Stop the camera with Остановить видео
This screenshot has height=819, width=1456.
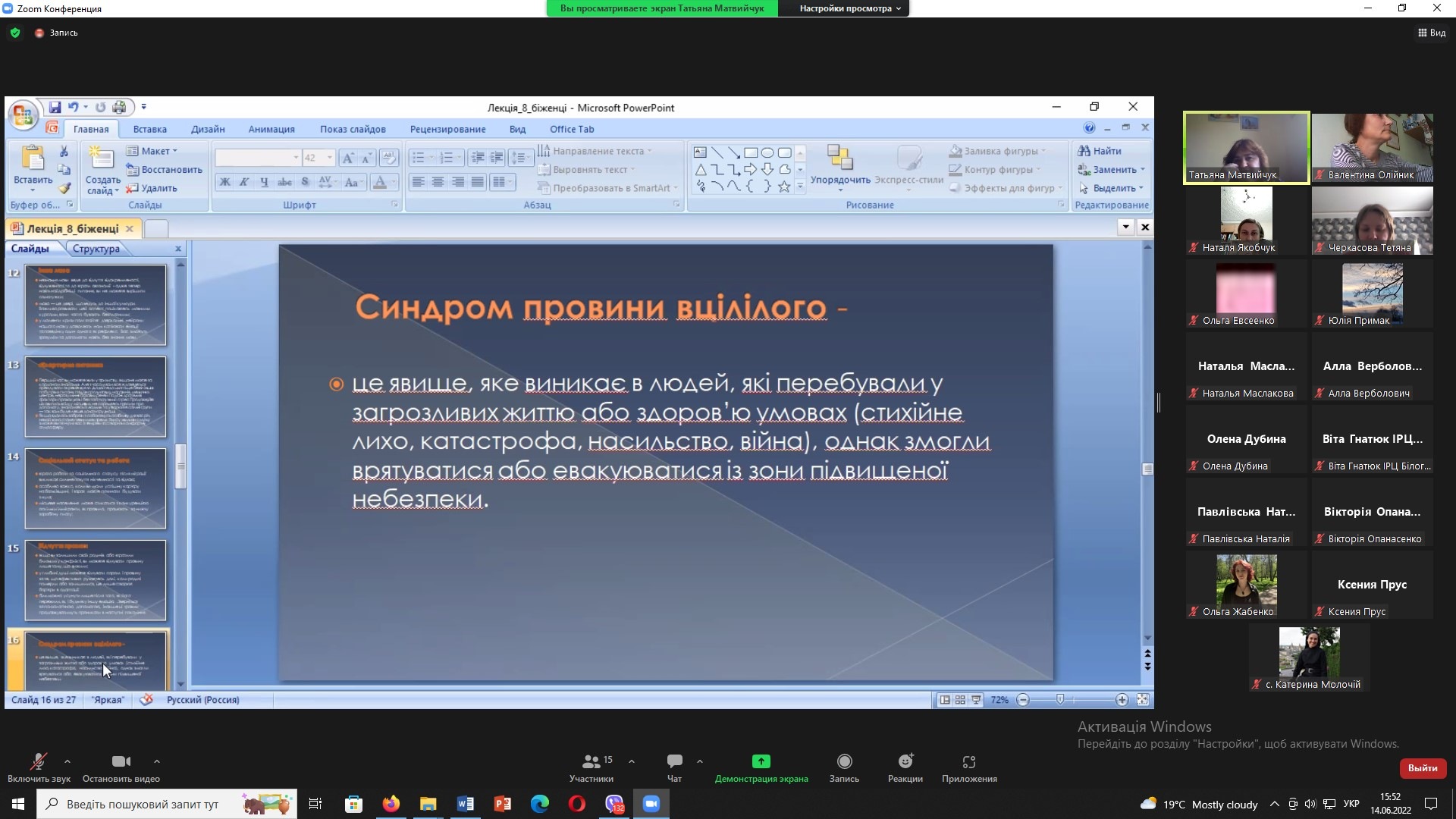[121, 761]
